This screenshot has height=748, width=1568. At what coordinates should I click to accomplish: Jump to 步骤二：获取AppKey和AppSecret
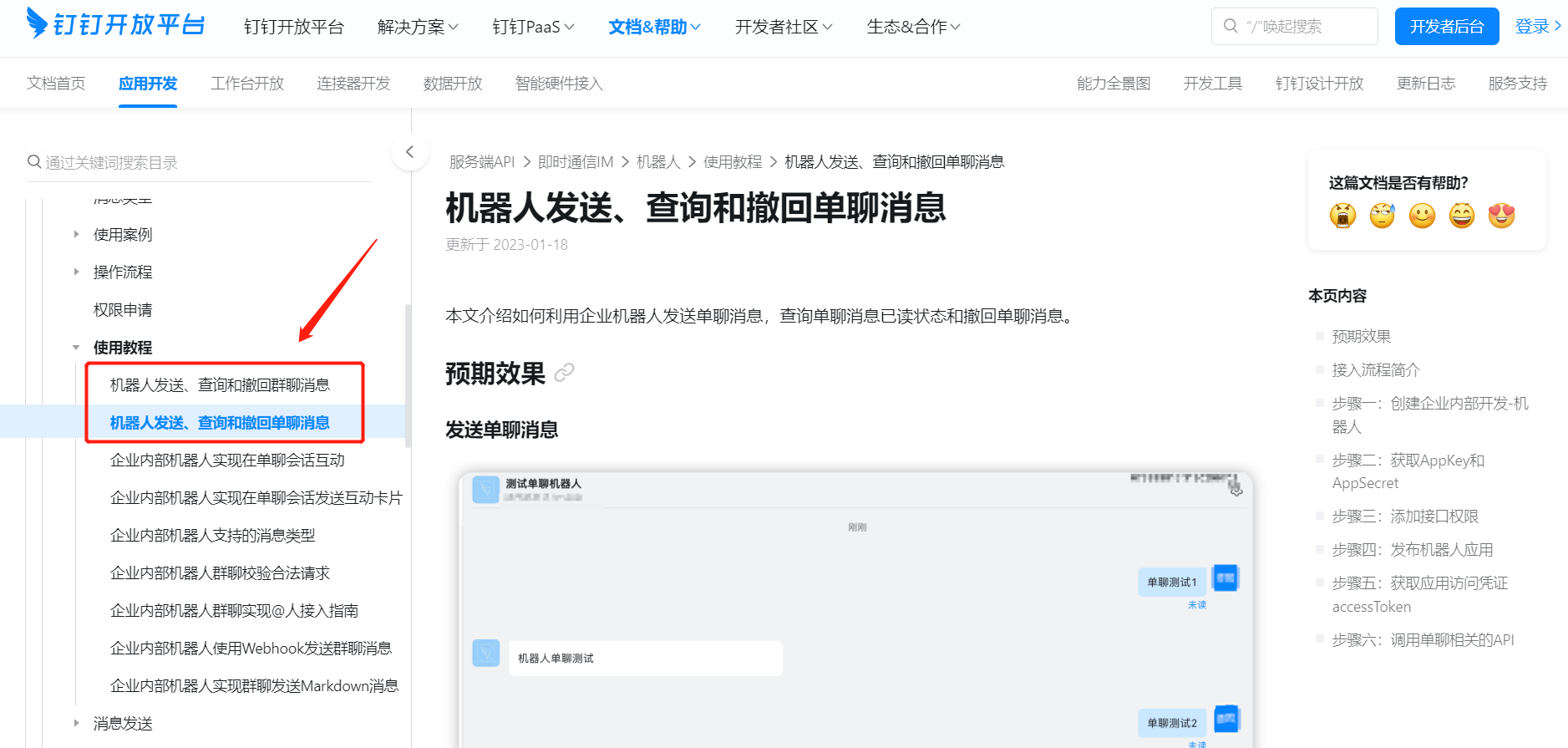[1408, 471]
